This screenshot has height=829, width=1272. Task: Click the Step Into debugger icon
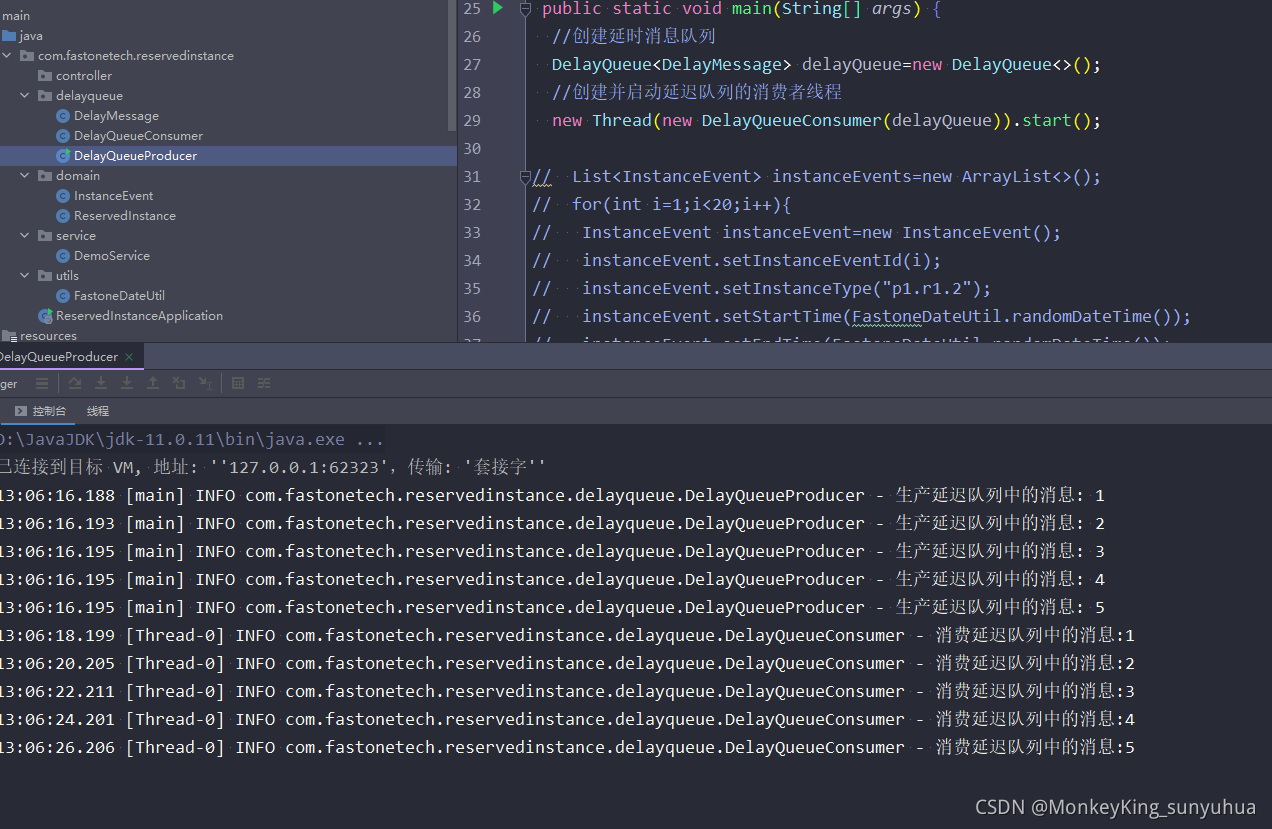tap(101, 383)
